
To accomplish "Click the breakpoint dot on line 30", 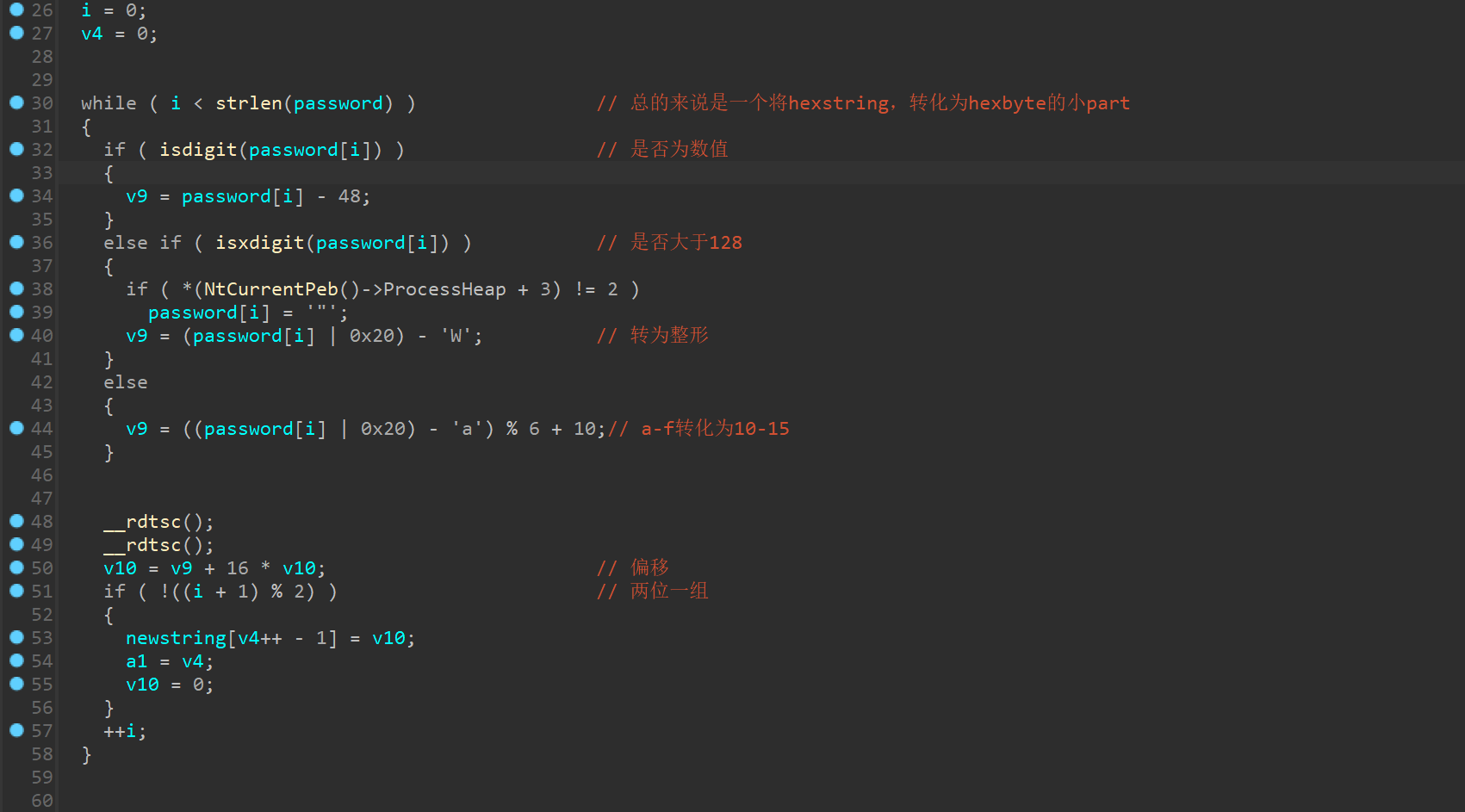I will coord(16,102).
